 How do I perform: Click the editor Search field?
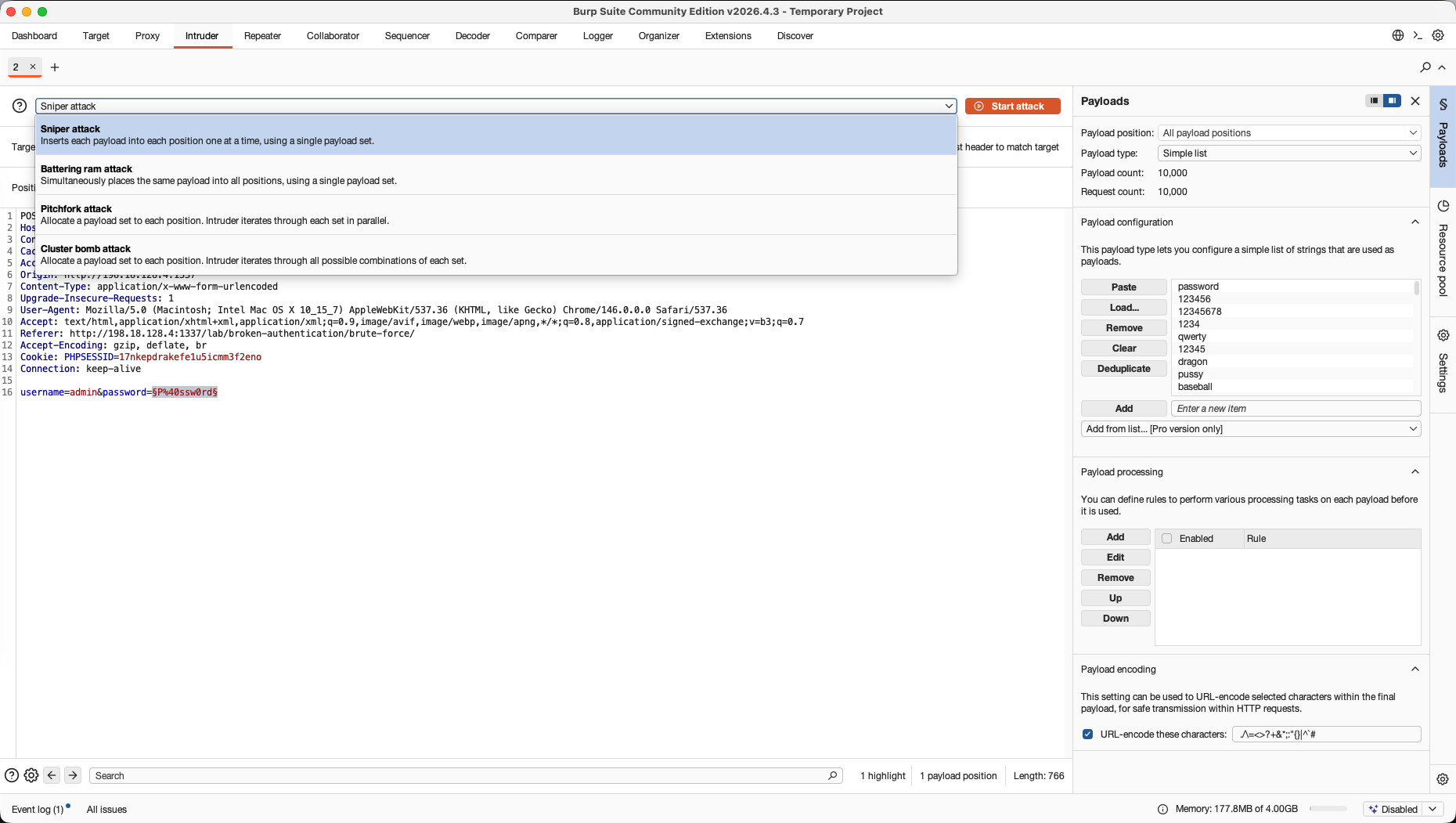click(466, 775)
